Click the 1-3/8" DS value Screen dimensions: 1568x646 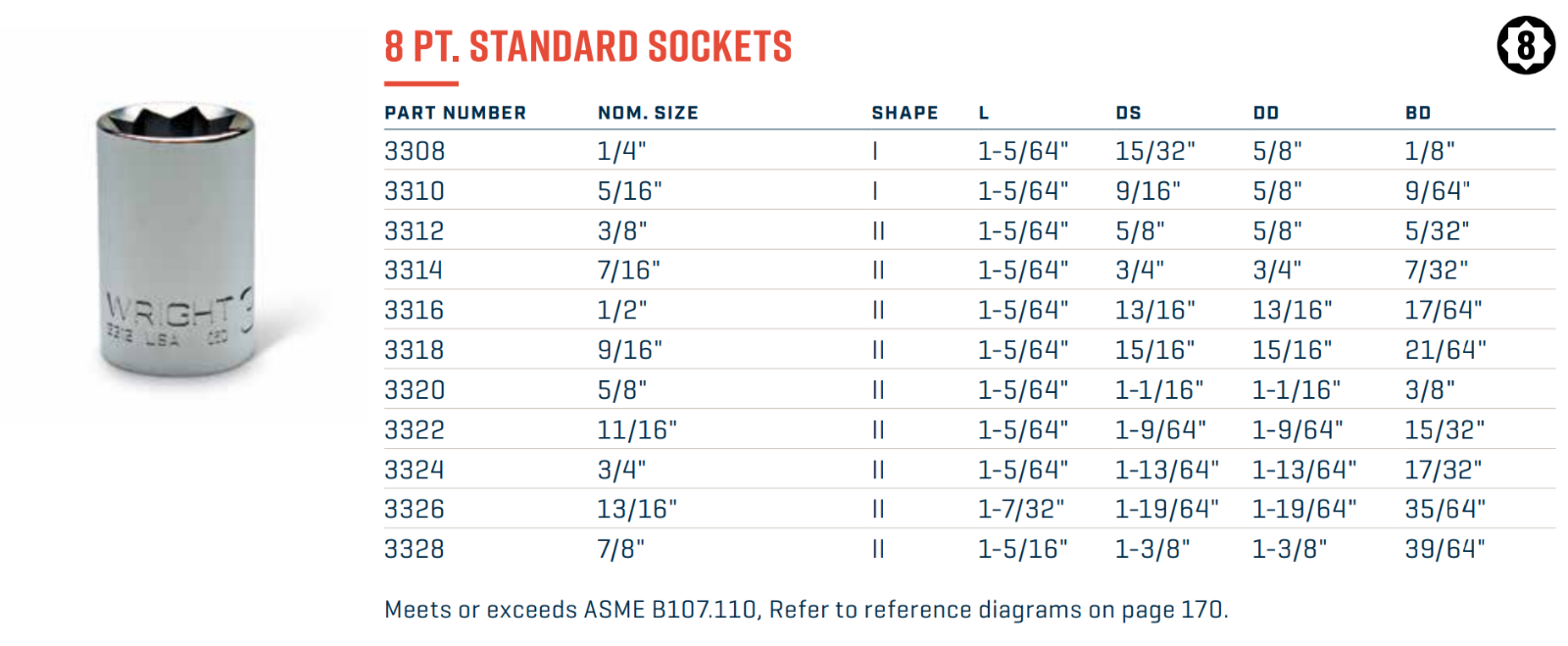click(x=1151, y=549)
